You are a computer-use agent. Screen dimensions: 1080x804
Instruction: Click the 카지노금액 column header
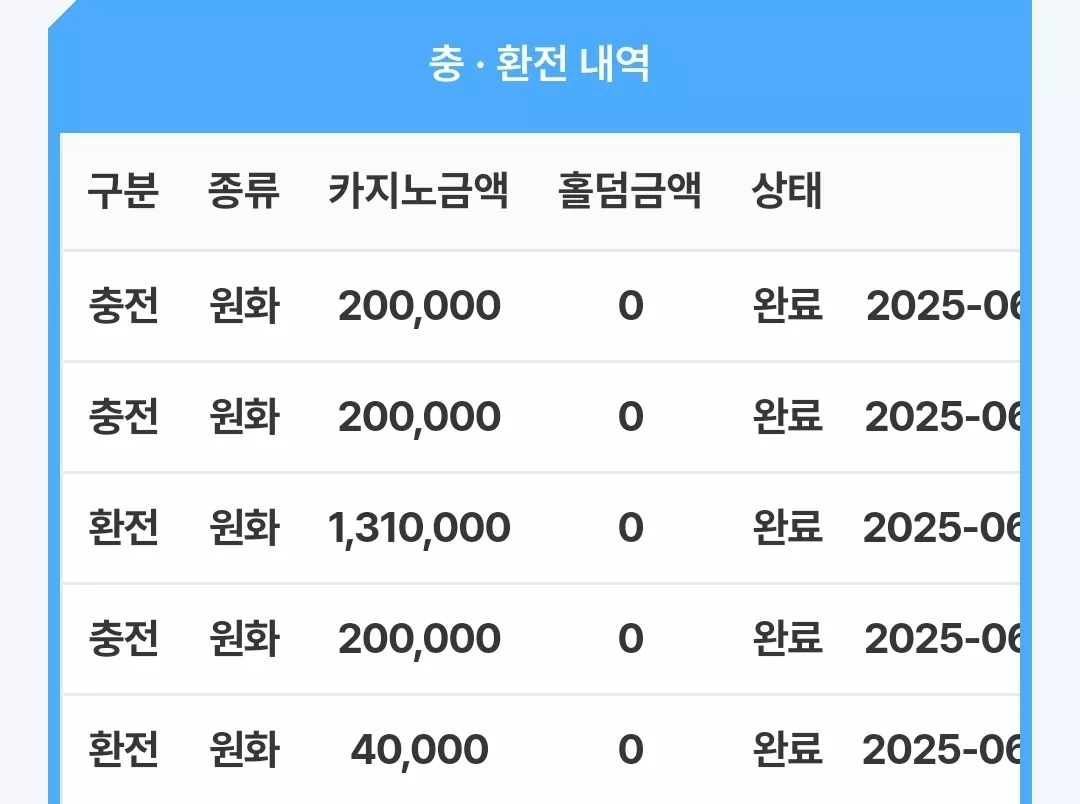point(419,190)
